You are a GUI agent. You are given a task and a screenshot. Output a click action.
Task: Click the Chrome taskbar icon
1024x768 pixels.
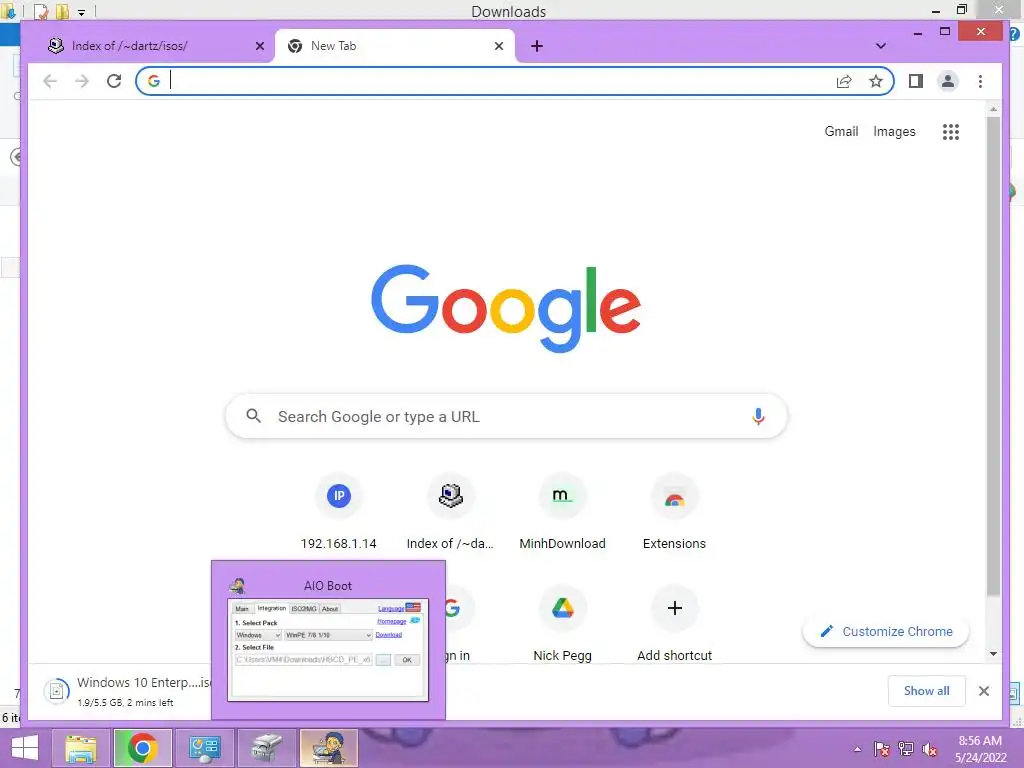142,748
